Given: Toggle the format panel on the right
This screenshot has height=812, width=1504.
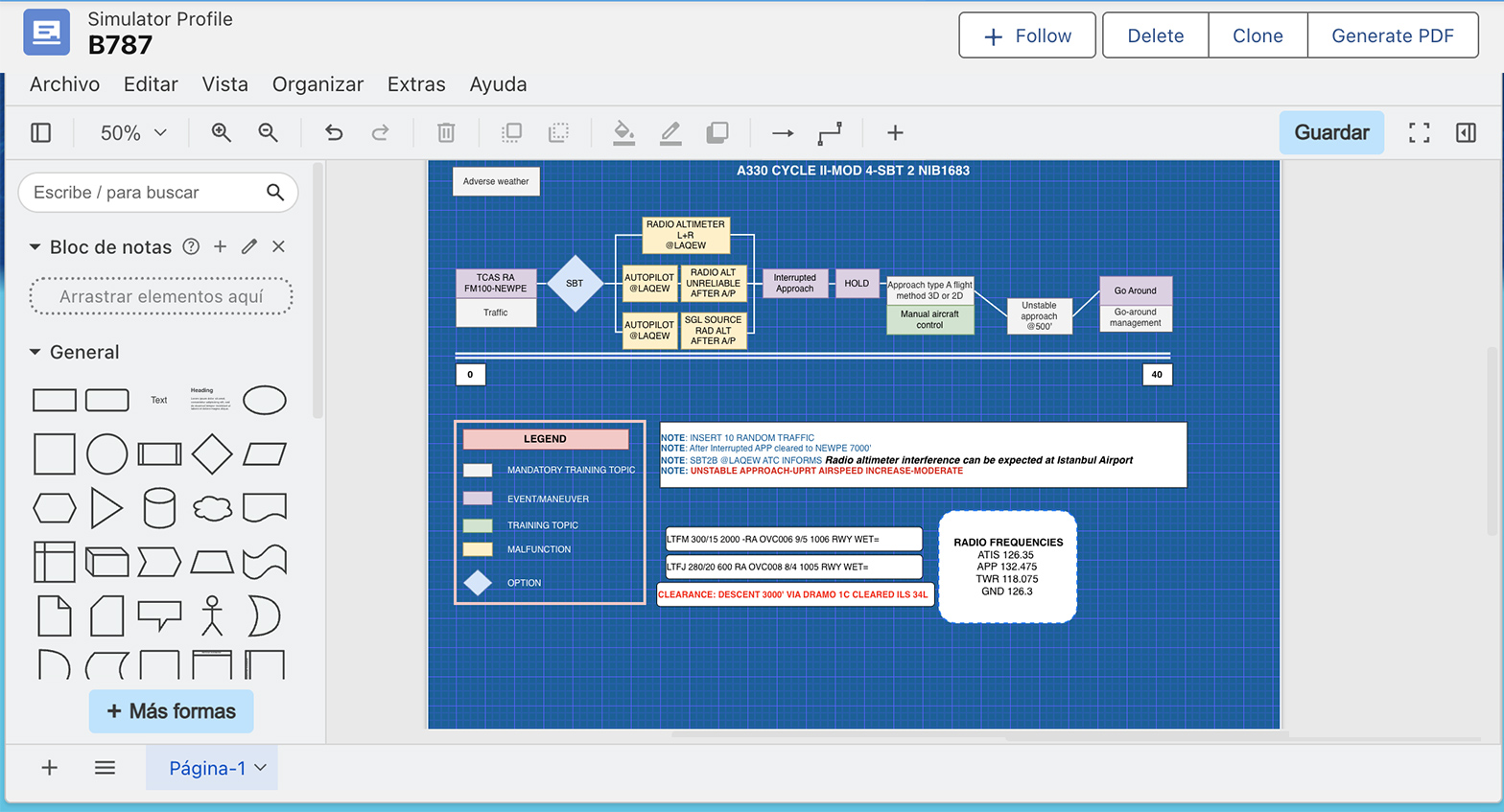Looking at the screenshot, I should click(1466, 133).
